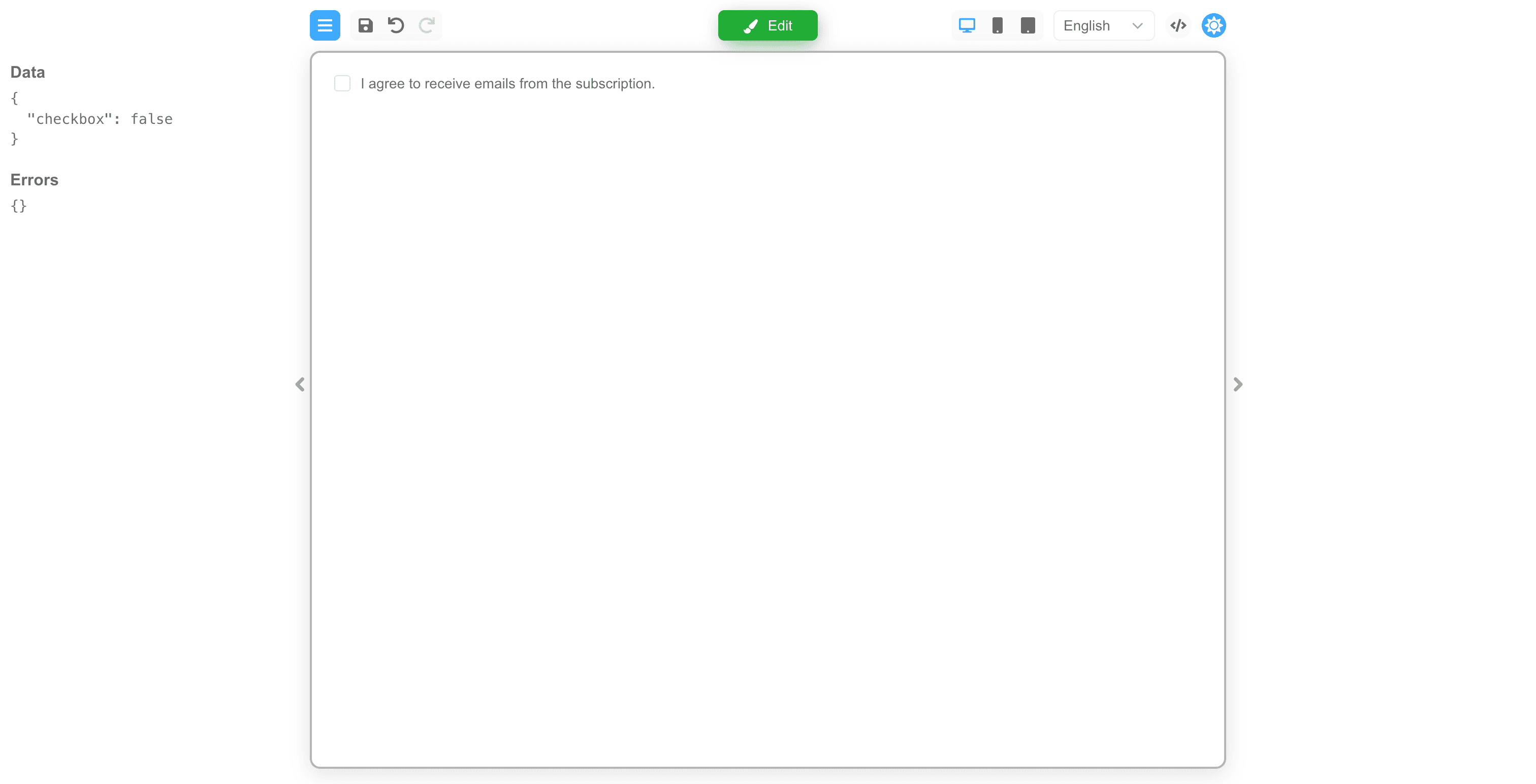Click the greyed-out redo arrow
The image size is (1536, 784).
click(426, 25)
